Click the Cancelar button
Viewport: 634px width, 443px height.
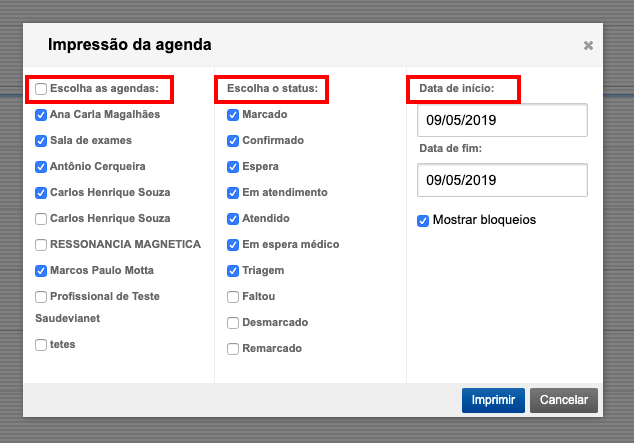pyautogui.click(x=564, y=400)
